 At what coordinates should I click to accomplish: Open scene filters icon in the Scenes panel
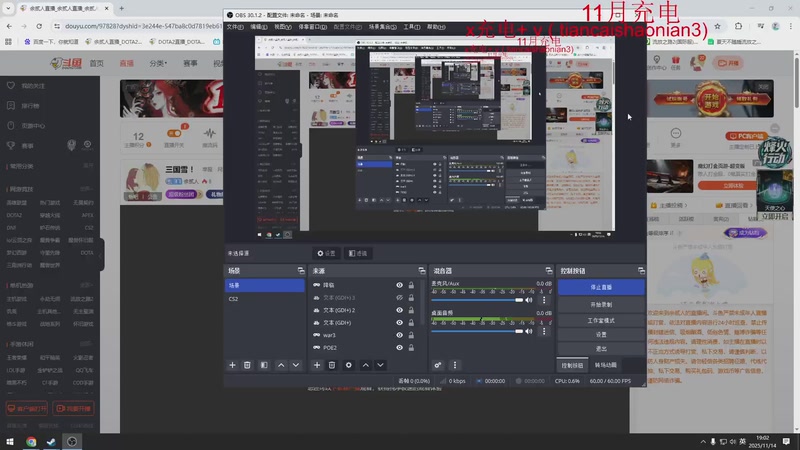coord(264,365)
